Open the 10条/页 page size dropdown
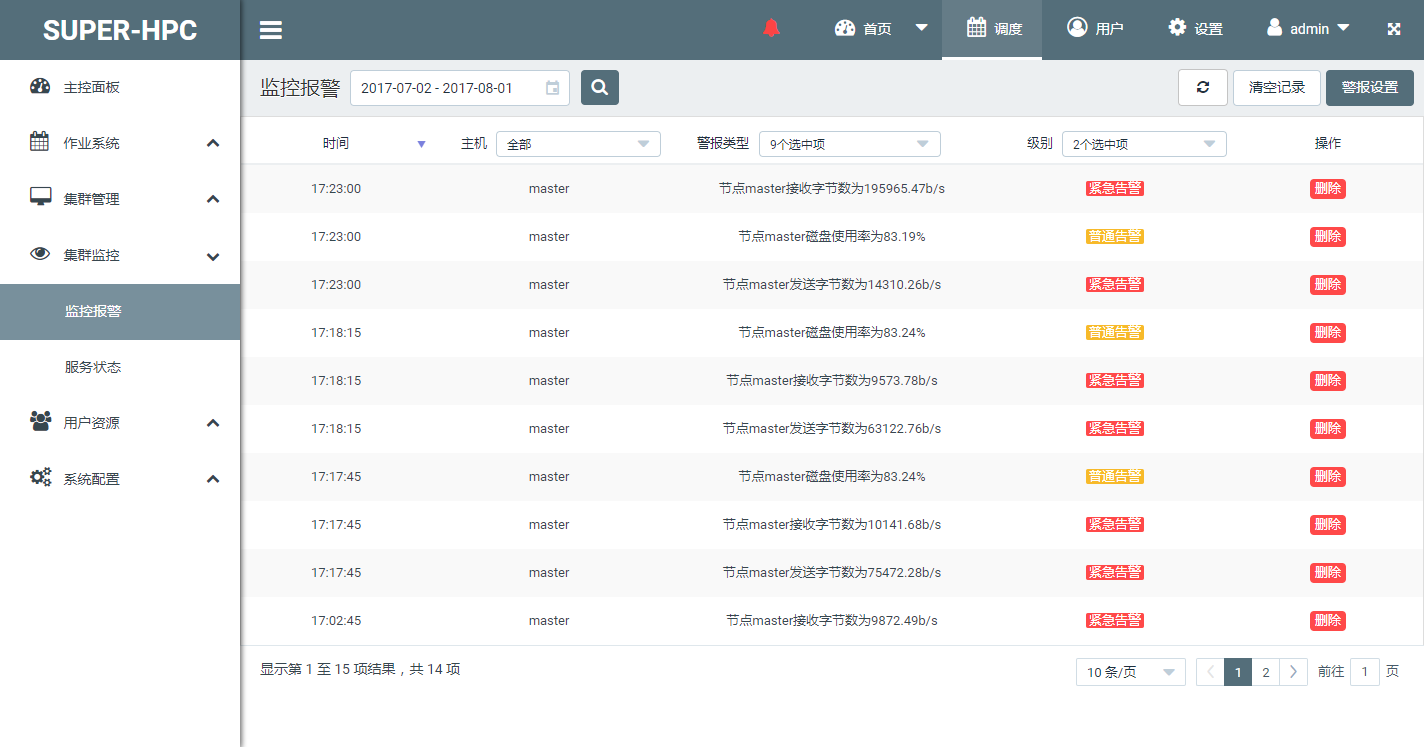 click(x=1130, y=672)
